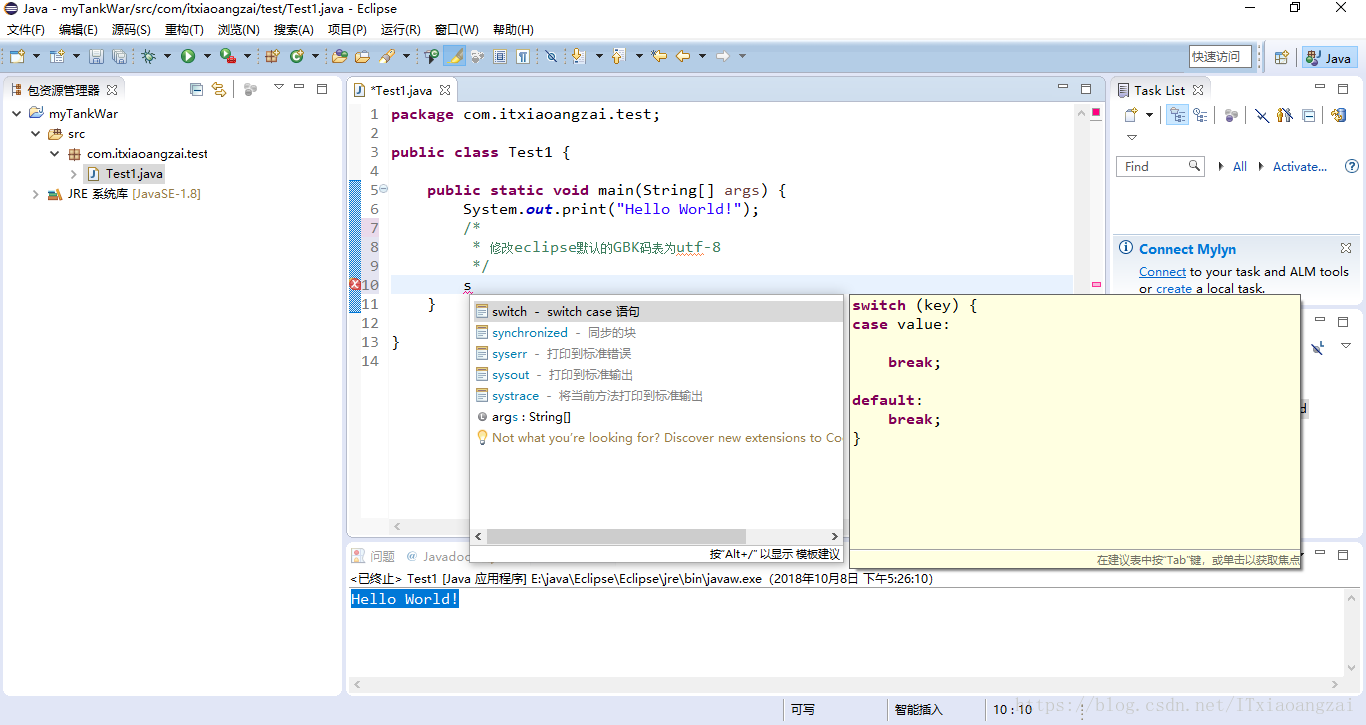The width and height of the screenshot is (1366, 725).
Task: Click the New Task icon in Task List
Action: pos(1131,116)
